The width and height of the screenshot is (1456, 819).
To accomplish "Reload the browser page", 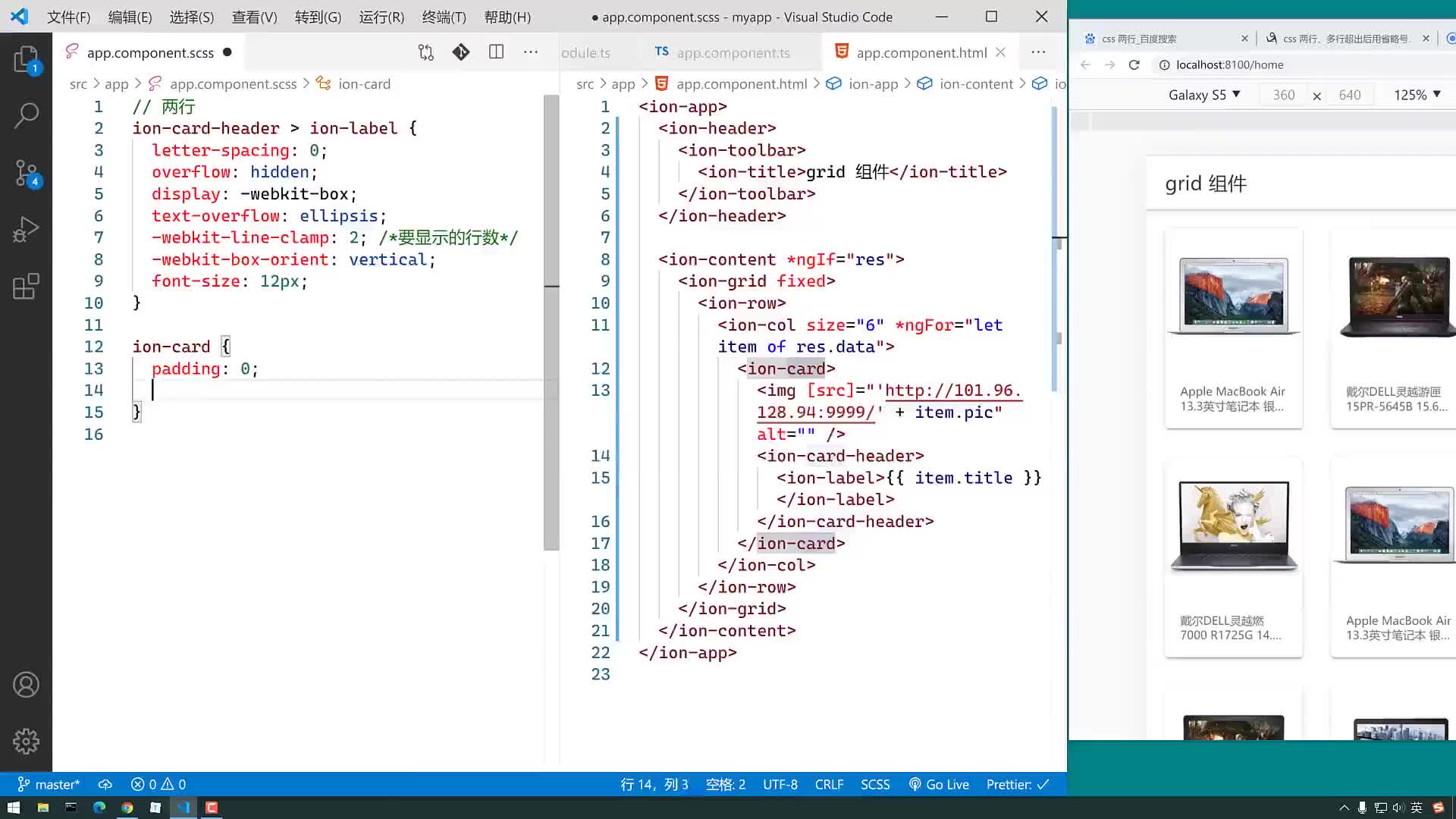I will 1134,64.
